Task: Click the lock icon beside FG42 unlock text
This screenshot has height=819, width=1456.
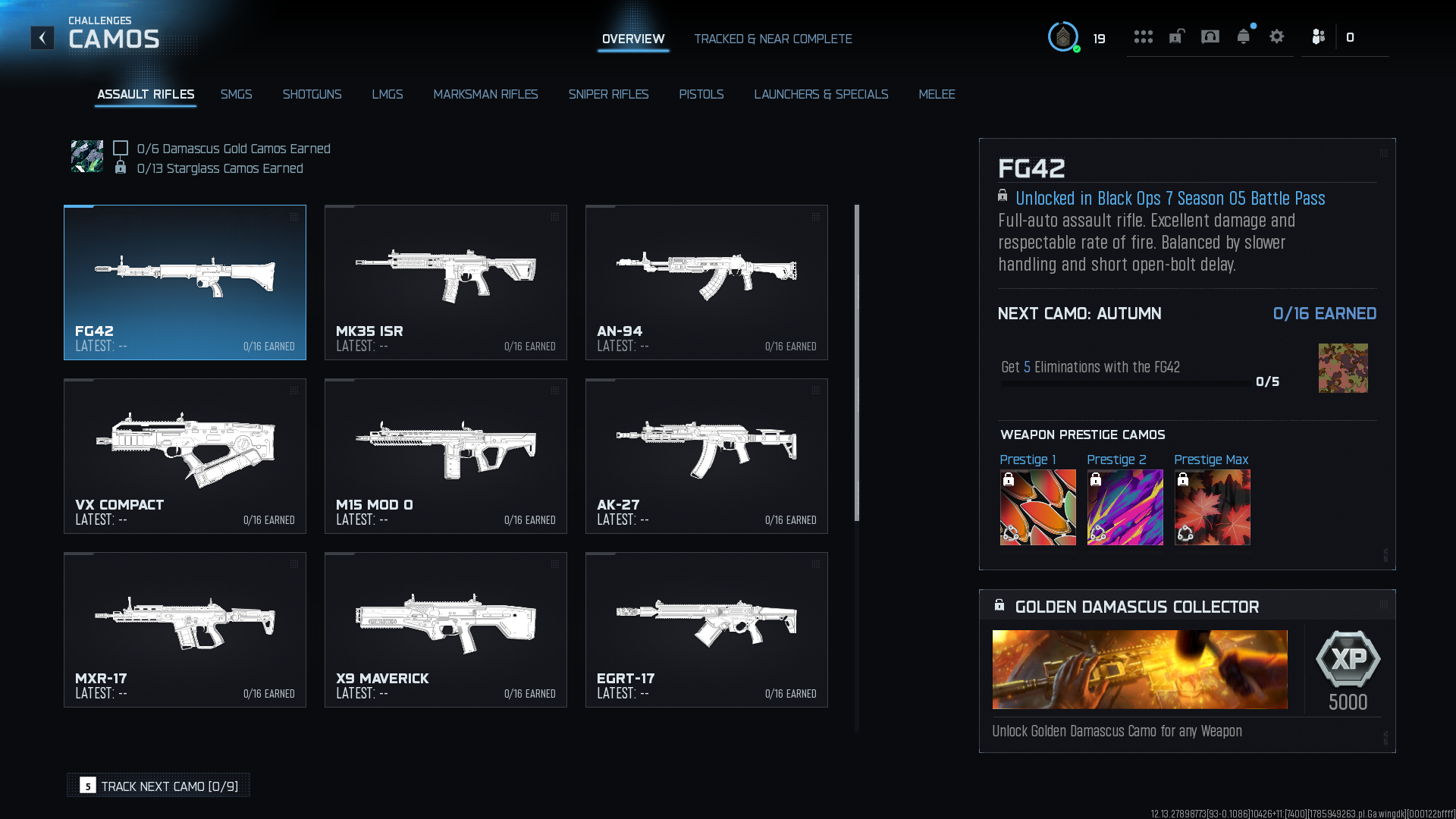Action: 1003,196
